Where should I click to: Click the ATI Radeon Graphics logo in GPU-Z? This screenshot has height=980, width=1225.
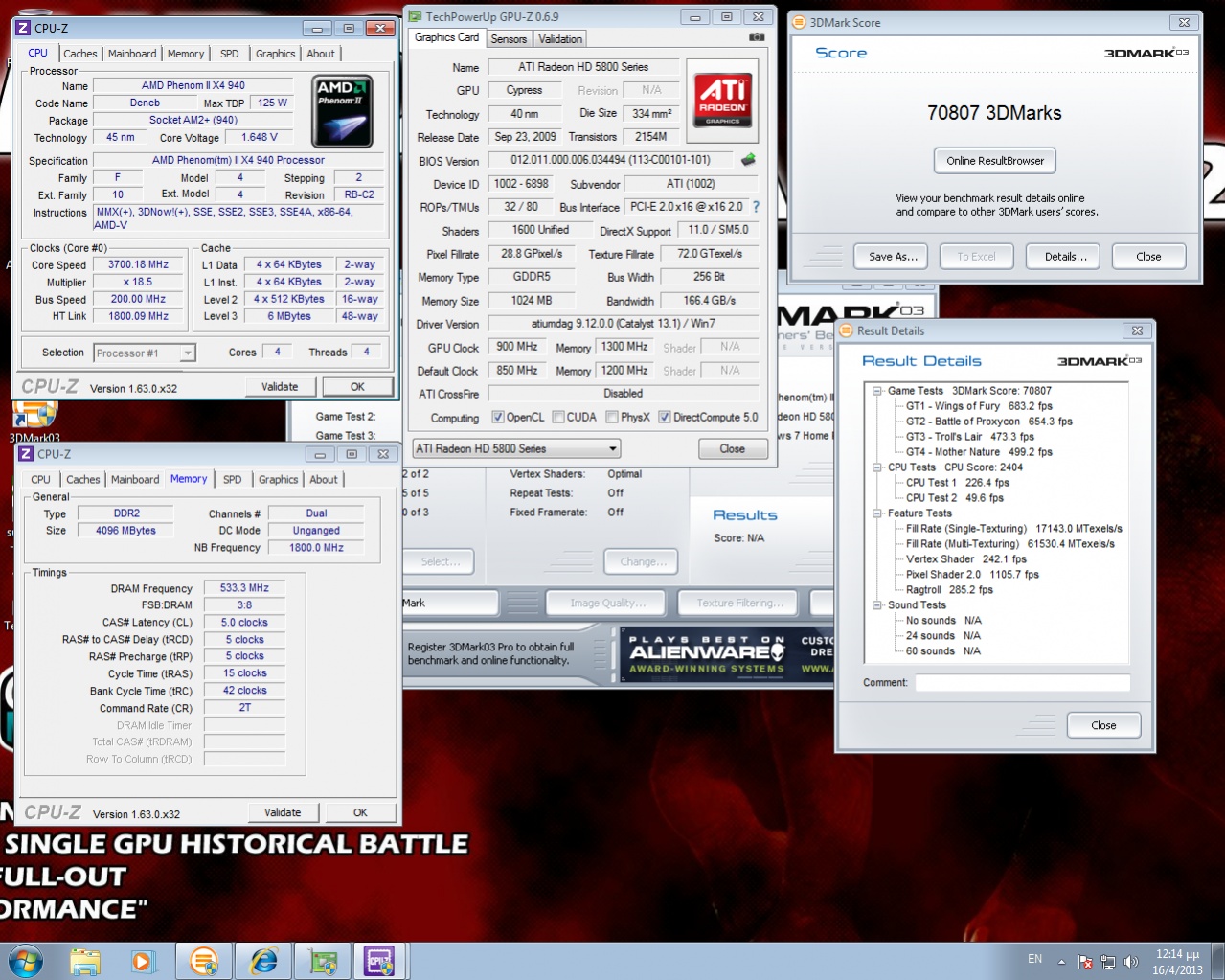click(x=723, y=102)
